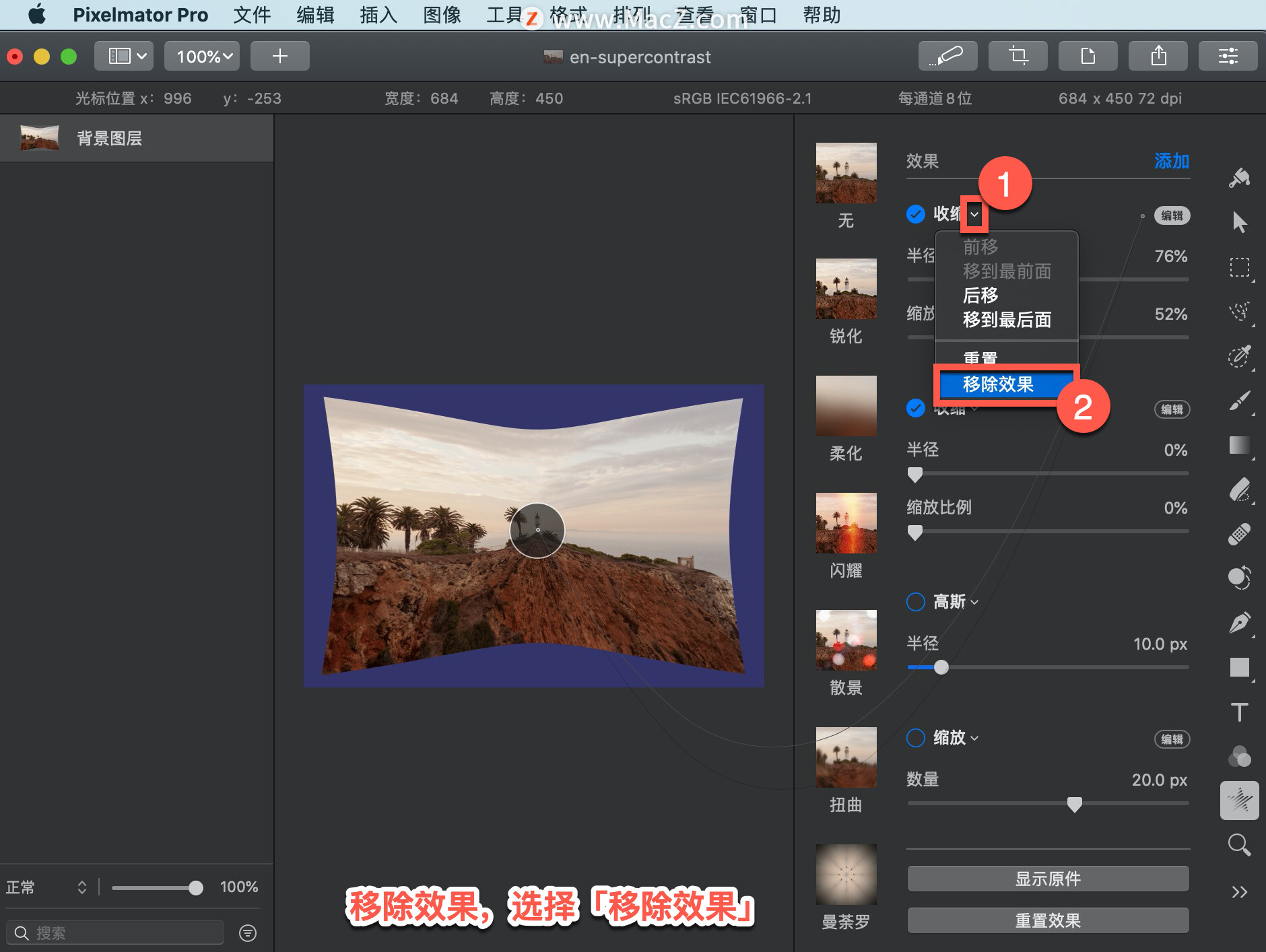Select the rectangular selection tool
The image size is (1266, 952).
tap(1239, 267)
